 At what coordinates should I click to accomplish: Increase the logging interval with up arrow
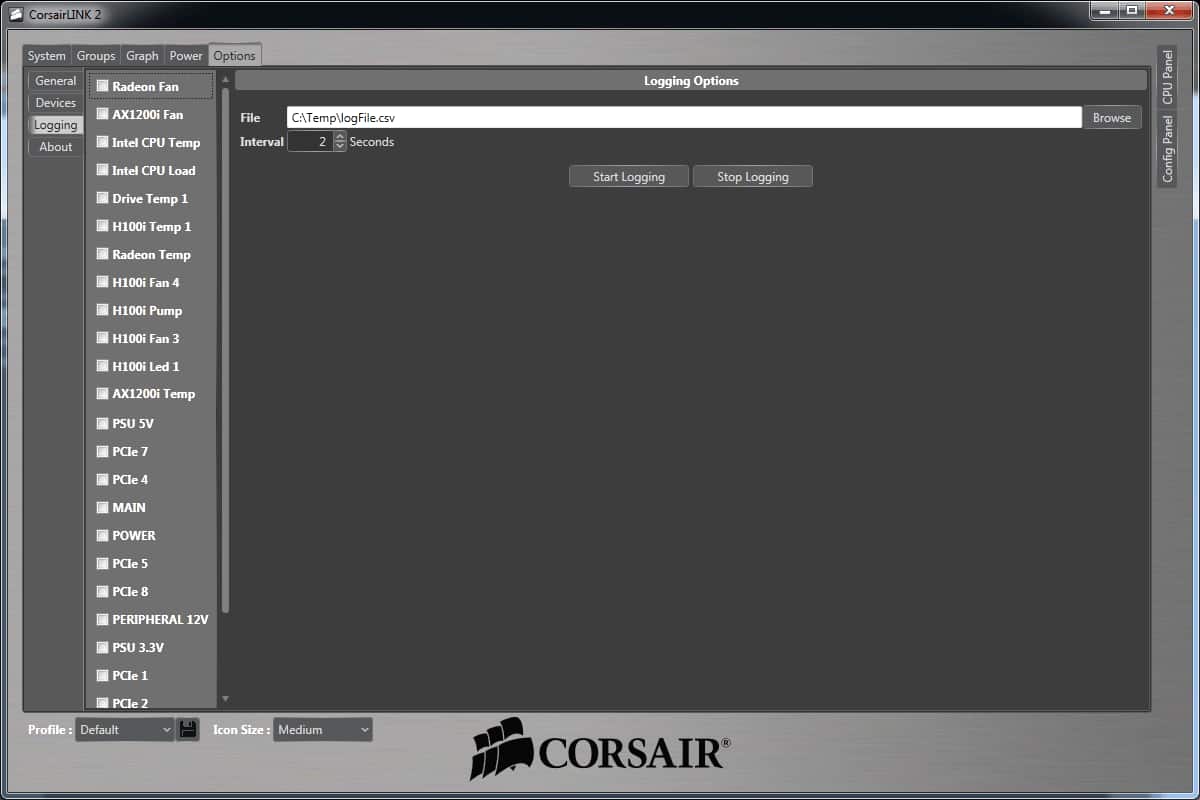click(x=340, y=138)
